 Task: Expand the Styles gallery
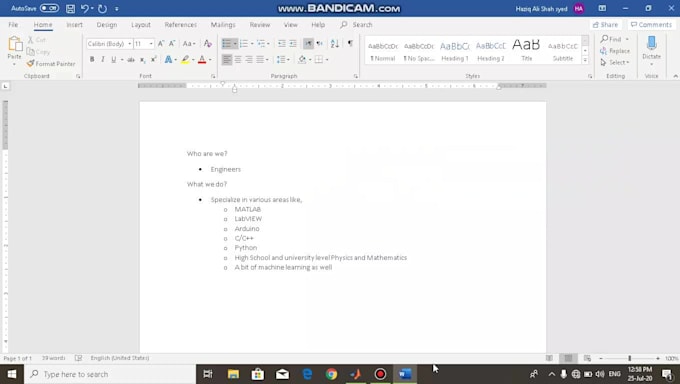click(x=585, y=60)
